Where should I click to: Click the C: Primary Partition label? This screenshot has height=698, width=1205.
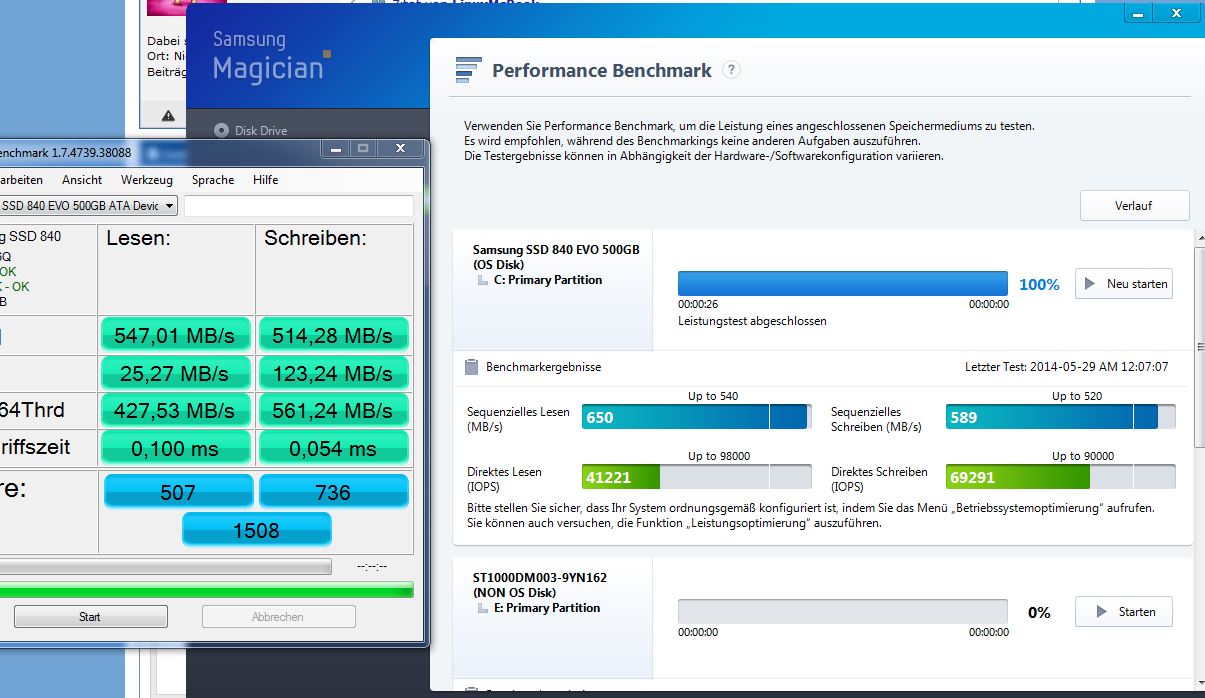tap(548, 280)
